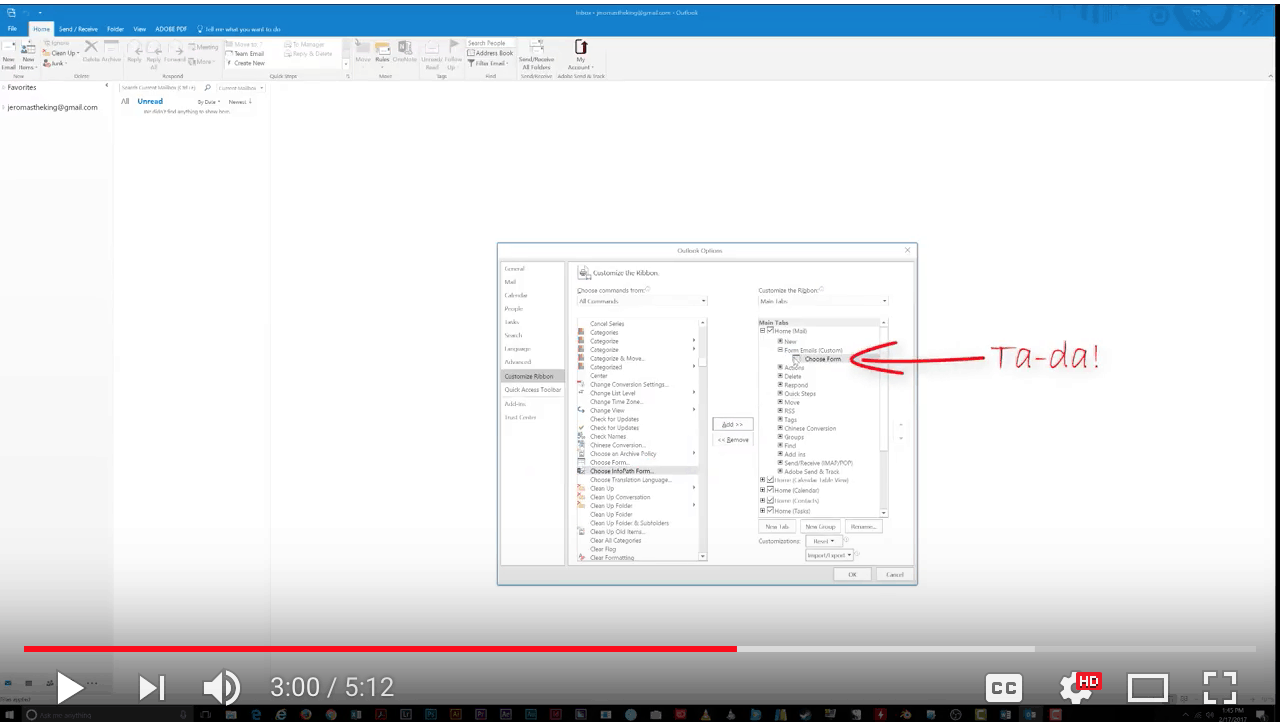This screenshot has width=1280, height=722.
Task: Click the Unread mail filter
Action: pos(150,101)
